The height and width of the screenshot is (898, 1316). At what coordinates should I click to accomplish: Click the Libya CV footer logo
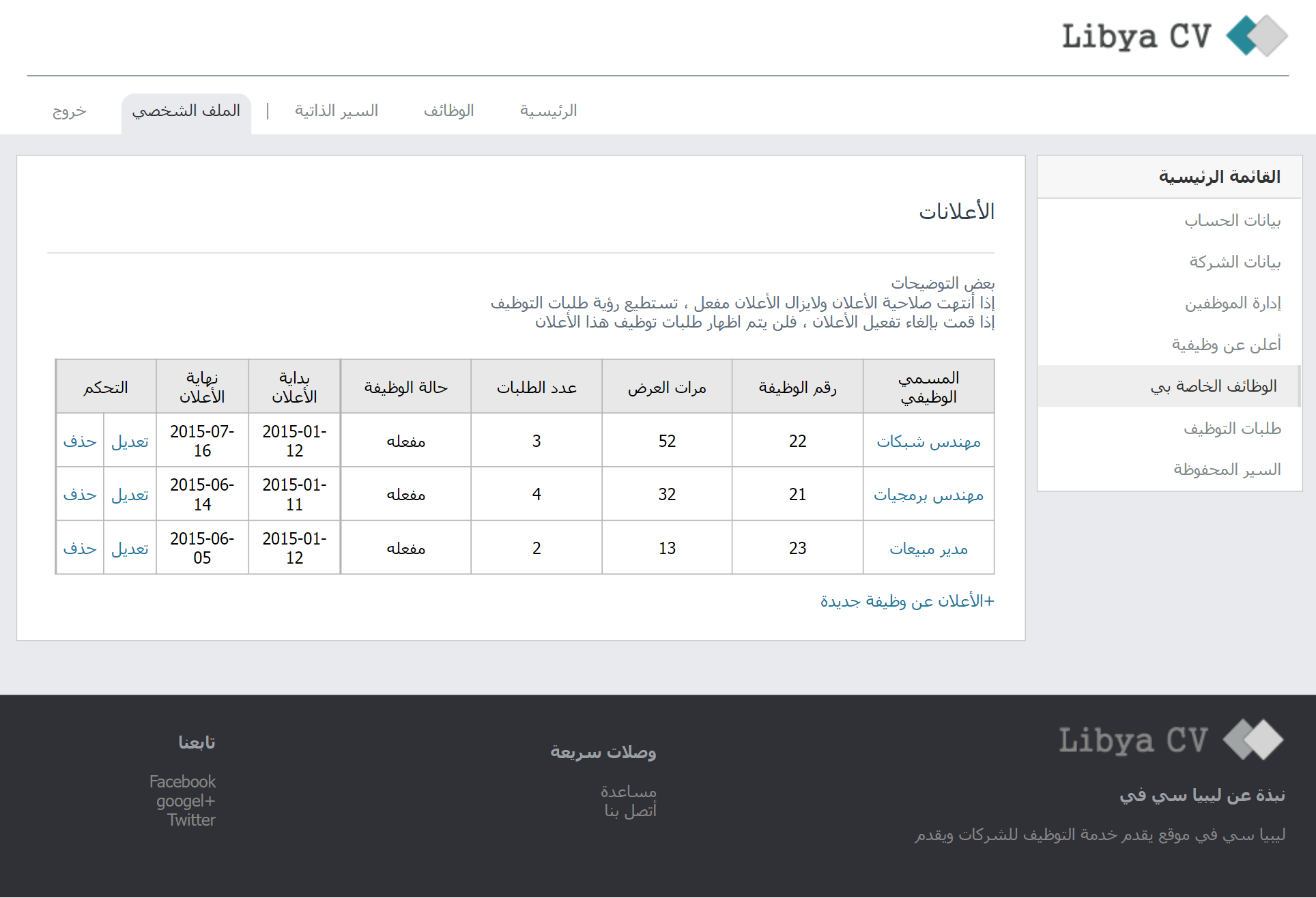[x=1171, y=740]
